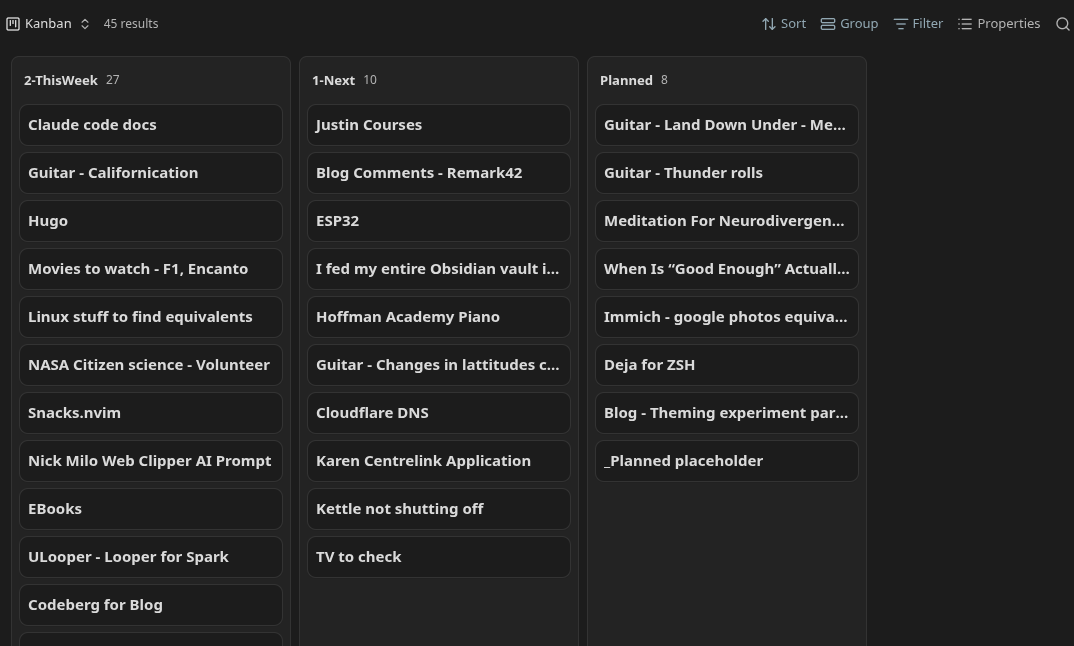Image resolution: width=1074 pixels, height=646 pixels.
Task: Open Karen Centrelink Application card
Action: [x=438, y=460]
